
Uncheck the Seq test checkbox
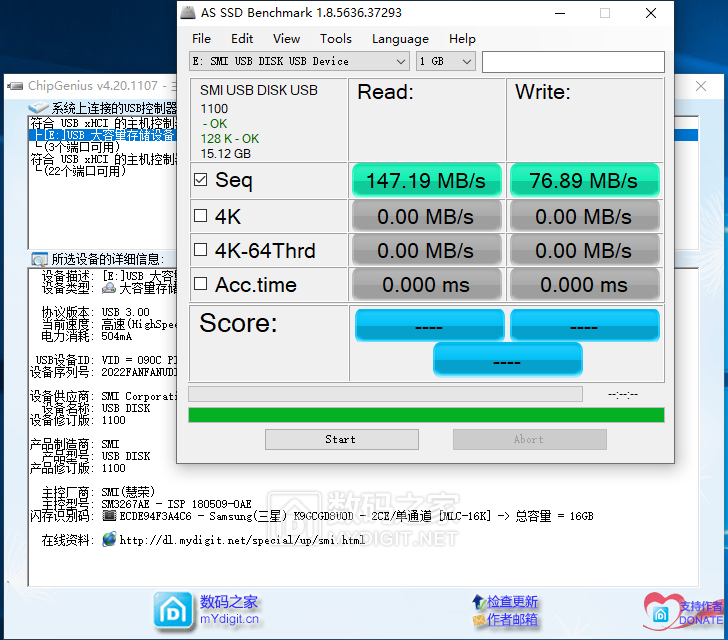tap(201, 179)
